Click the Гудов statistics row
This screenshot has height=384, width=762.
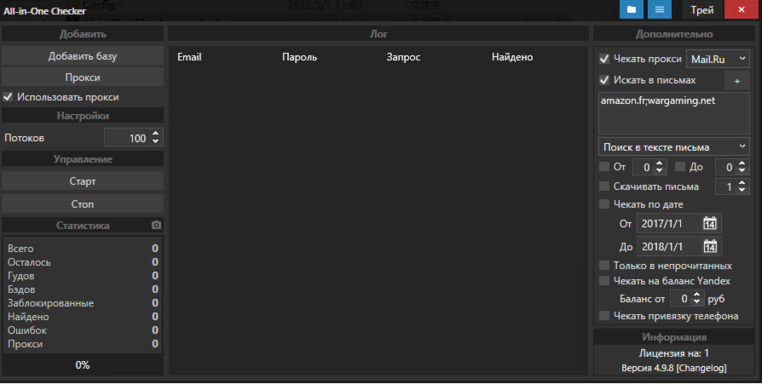coord(83,276)
